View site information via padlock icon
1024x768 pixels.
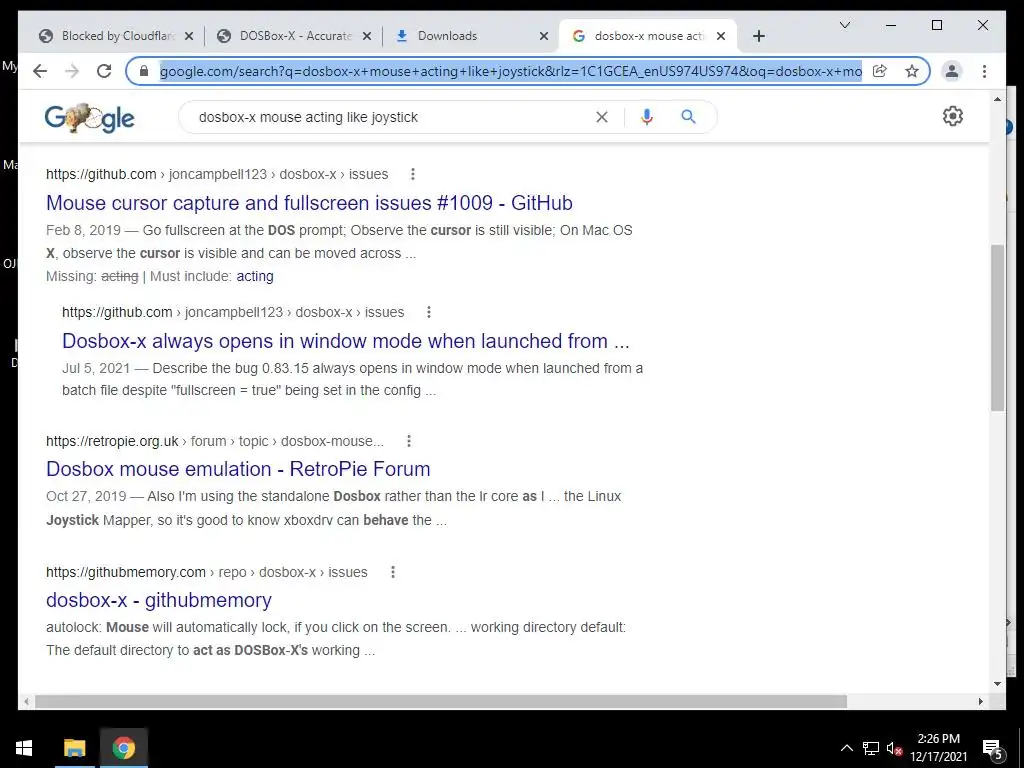[144, 71]
